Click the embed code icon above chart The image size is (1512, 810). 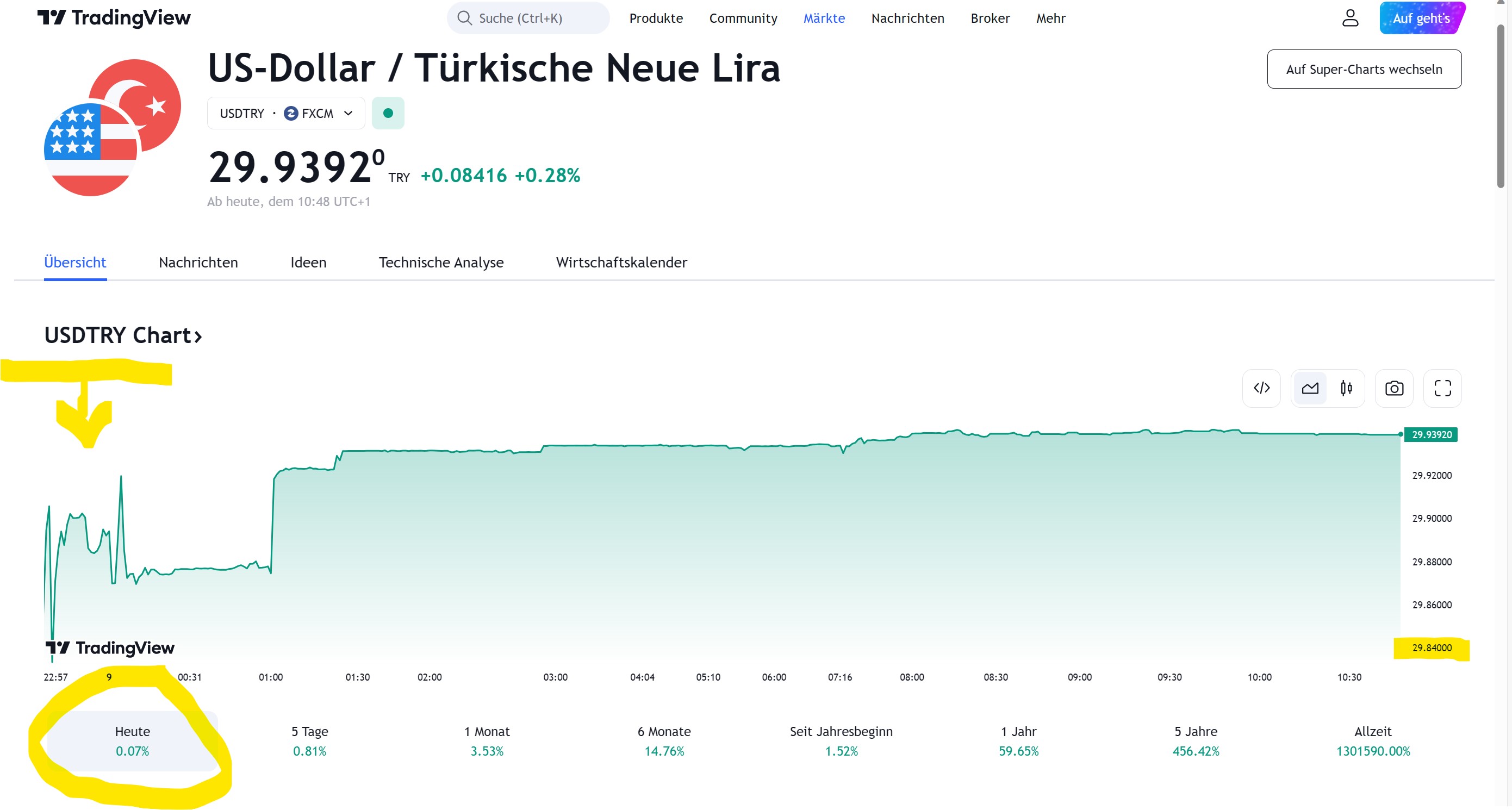pyautogui.click(x=1261, y=388)
